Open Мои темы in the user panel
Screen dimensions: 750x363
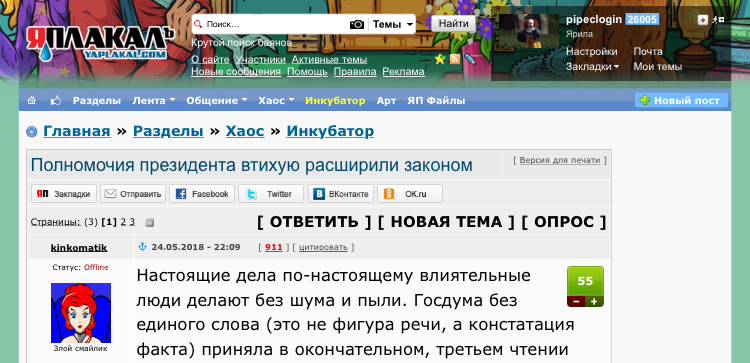(x=658, y=66)
